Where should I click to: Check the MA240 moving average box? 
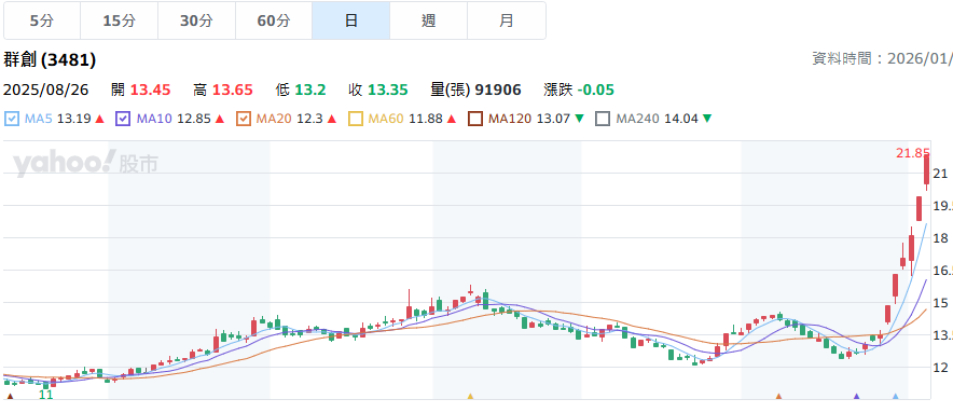click(603, 119)
